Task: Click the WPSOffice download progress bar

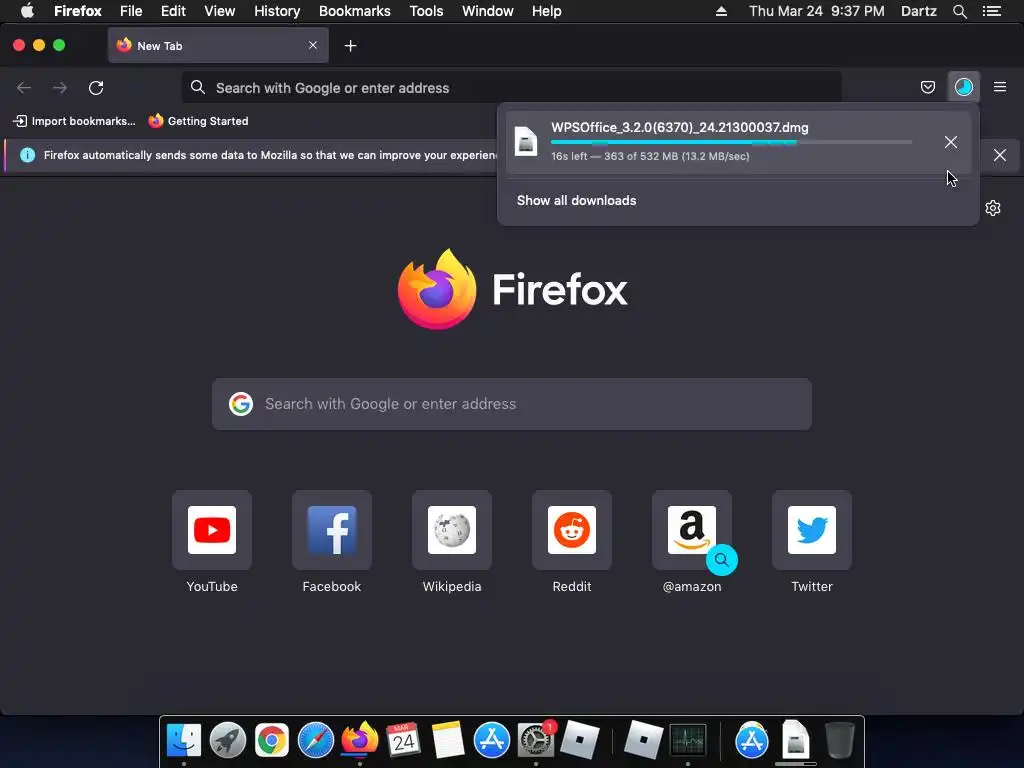Action: 731,142
